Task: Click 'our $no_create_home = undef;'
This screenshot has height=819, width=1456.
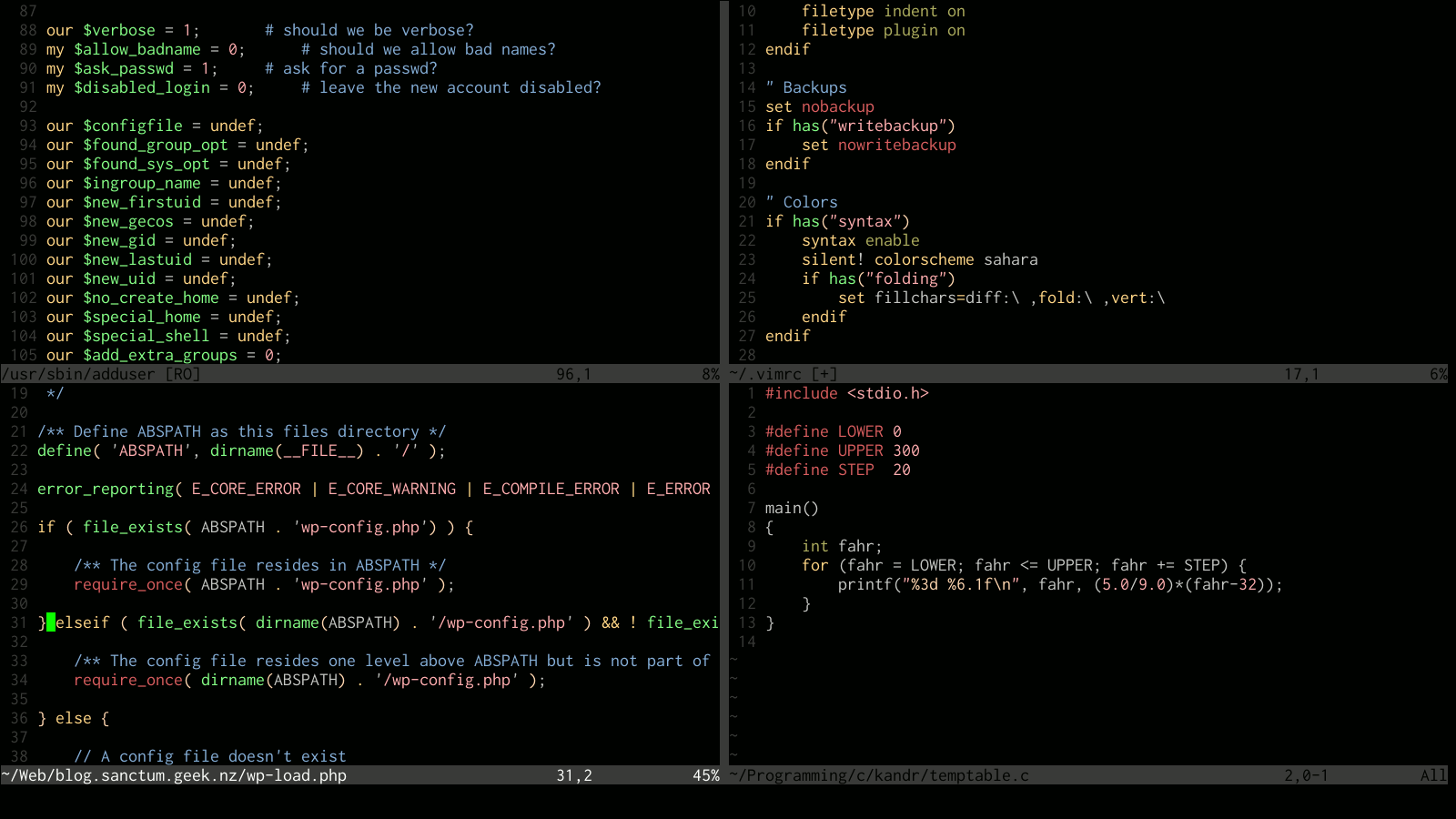Action: (x=173, y=298)
